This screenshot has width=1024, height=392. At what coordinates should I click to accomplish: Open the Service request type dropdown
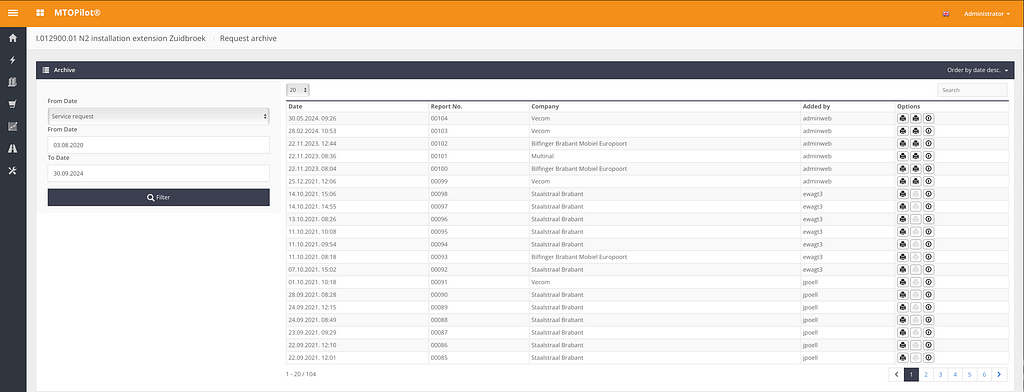(159, 116)
